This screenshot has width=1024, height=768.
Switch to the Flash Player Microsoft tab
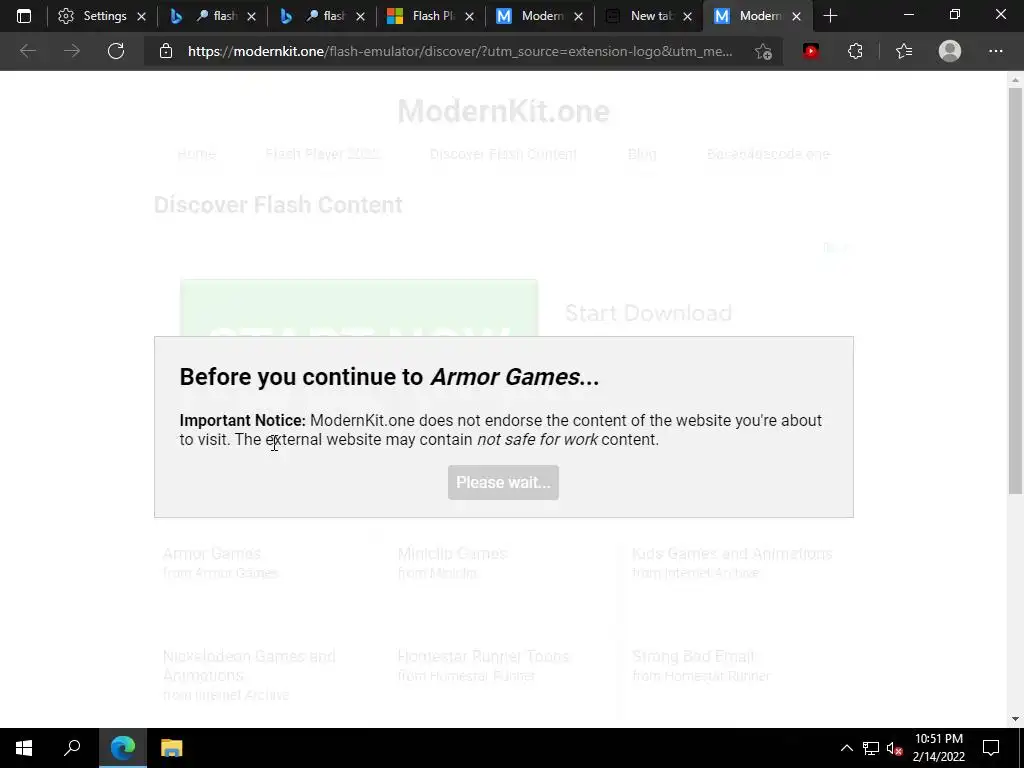(x=423, y=16)
